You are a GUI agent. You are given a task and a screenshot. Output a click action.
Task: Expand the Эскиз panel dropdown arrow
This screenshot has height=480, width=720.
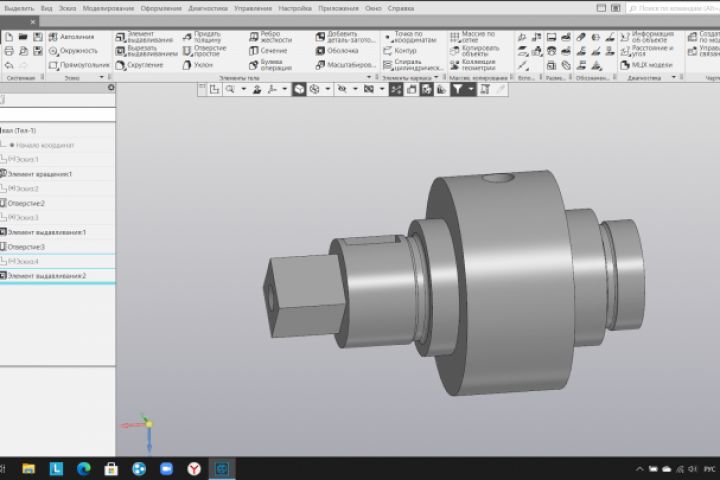pos(101,78)
